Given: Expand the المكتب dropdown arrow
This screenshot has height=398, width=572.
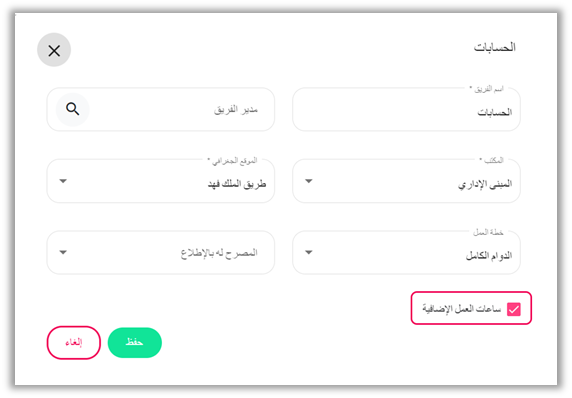Looking at the screenshot, I should 309,181.
